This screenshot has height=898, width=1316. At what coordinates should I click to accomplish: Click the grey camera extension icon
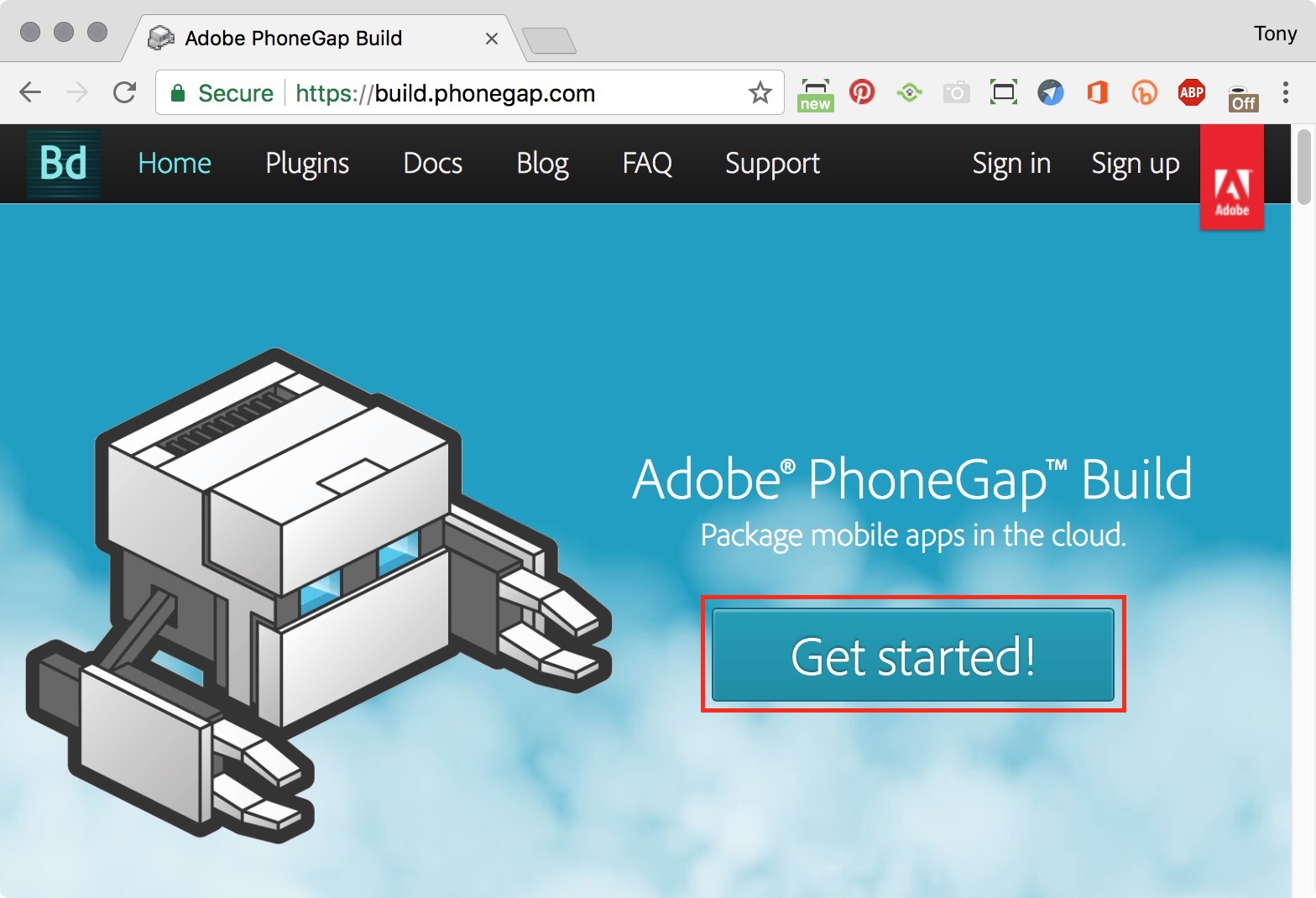[956, 91]
